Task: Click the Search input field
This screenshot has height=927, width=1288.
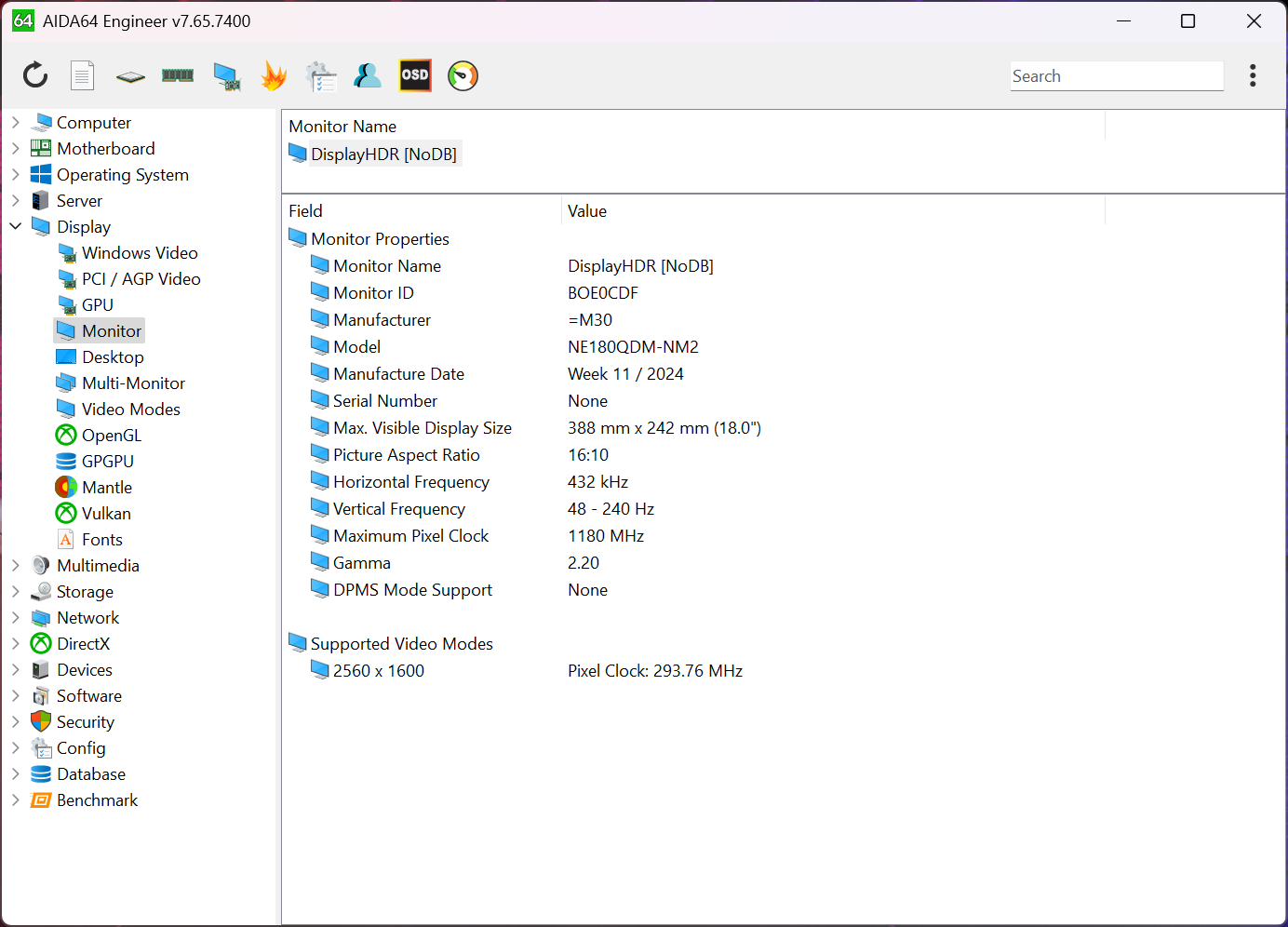Action: 1116,76
